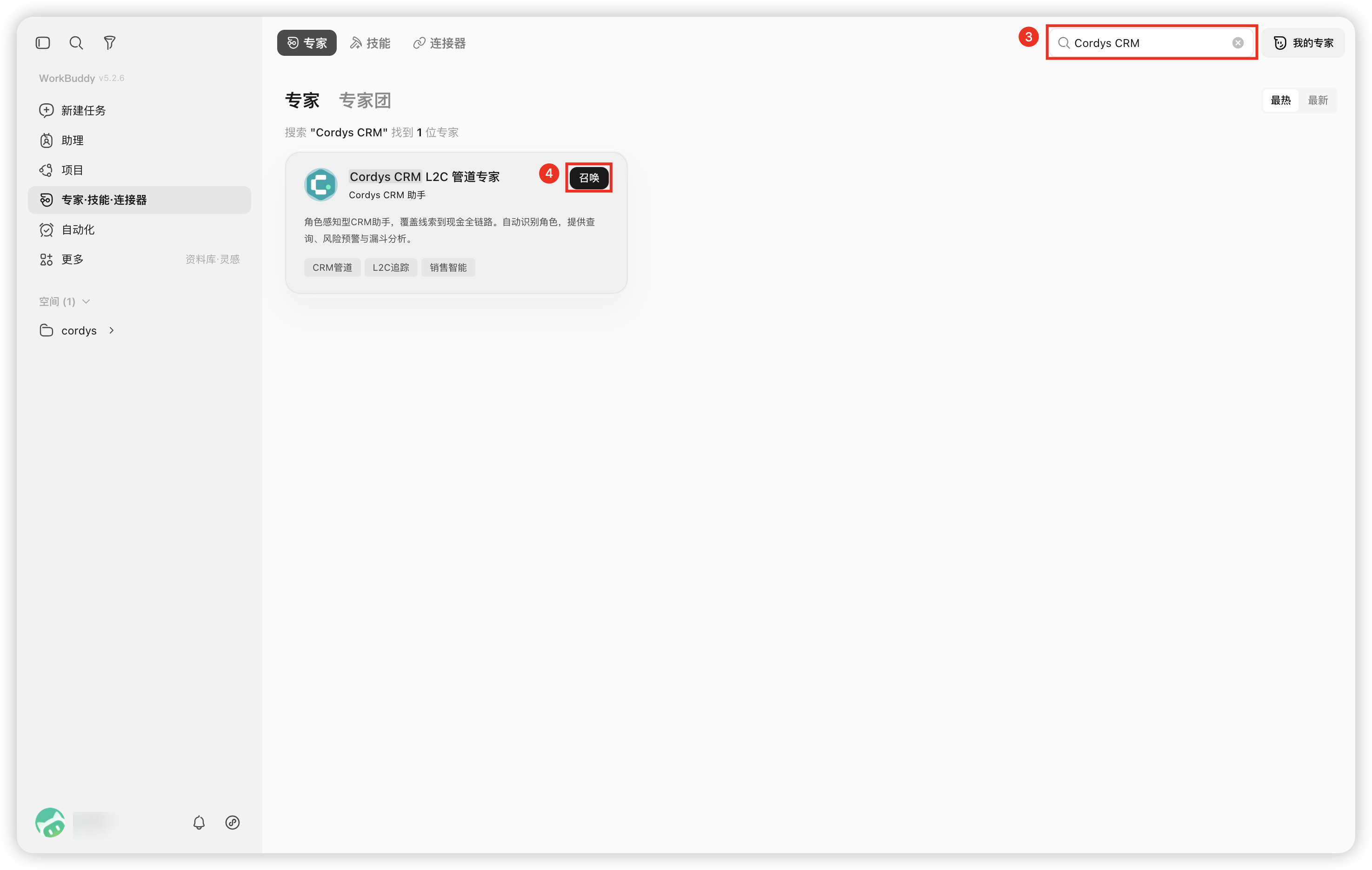Click the link icon beside the bell
The height and width of the screenshot is (870, 1372).
233,822
